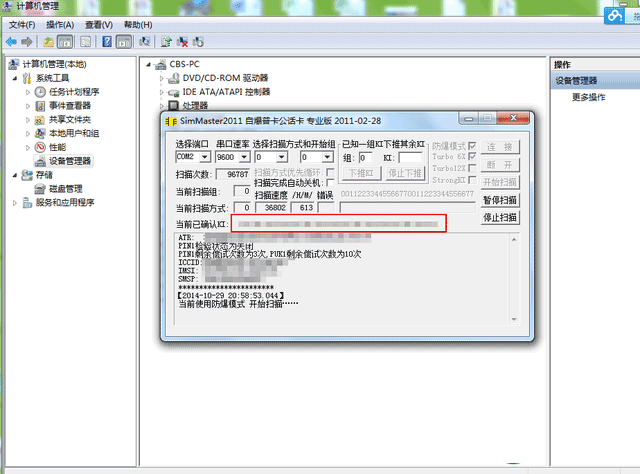Click the log scrollbar down arrow

pyautogui.click(x=514, y=319)
